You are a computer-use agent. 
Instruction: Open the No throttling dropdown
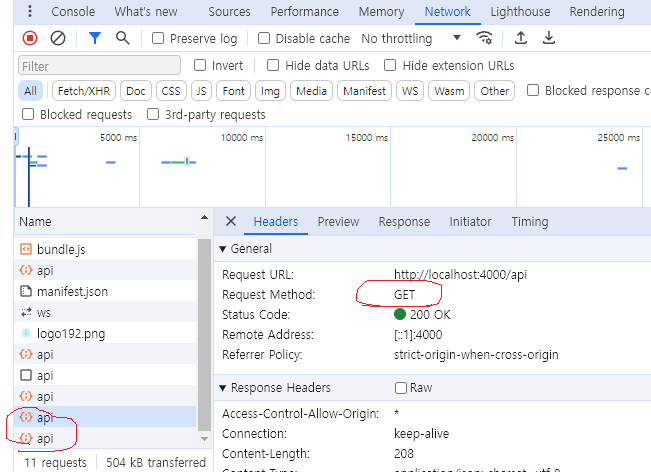pyautogui.click(x=411, y=38)
